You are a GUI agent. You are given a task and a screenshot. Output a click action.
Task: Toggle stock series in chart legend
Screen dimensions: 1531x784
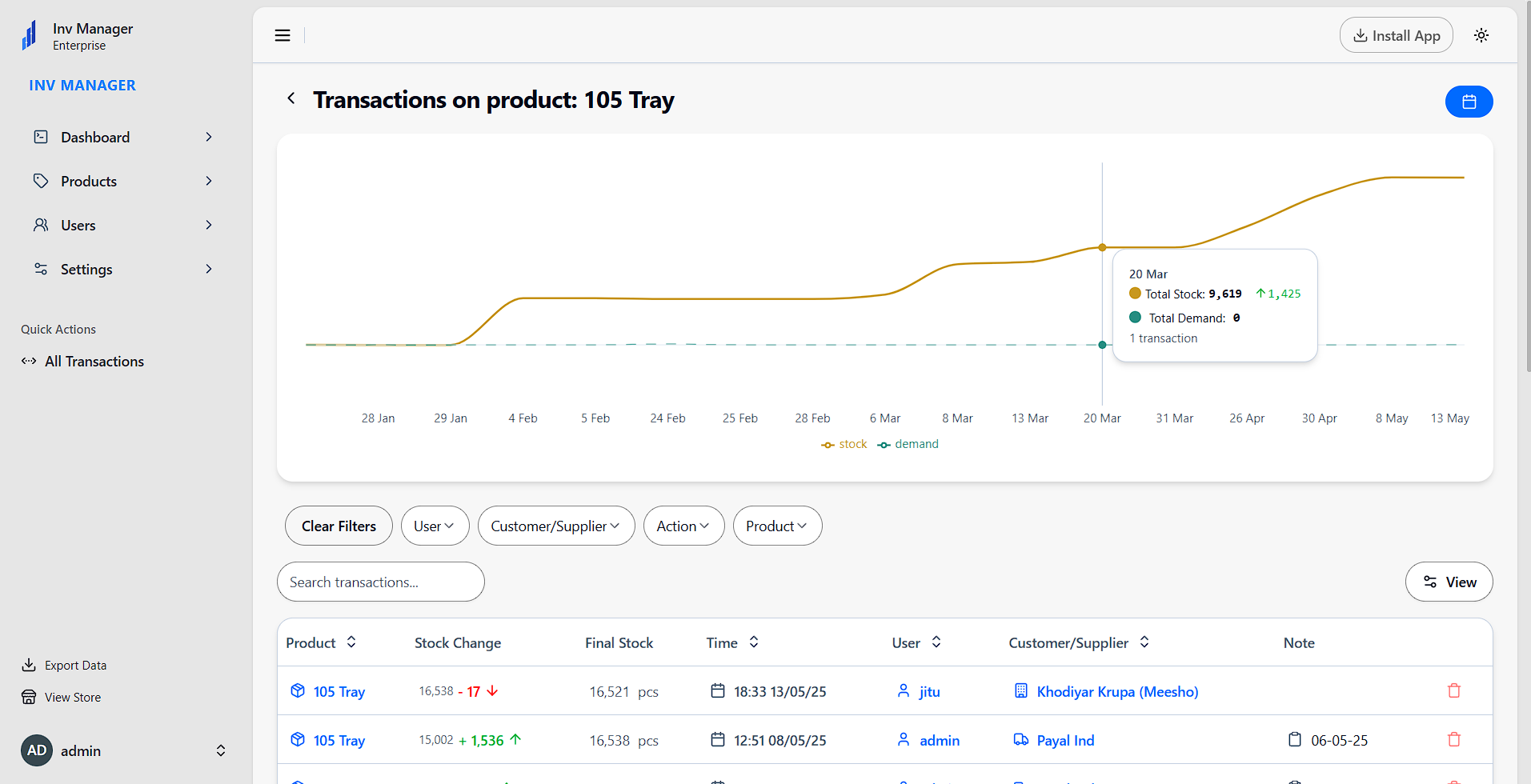[x=844, y=444]
